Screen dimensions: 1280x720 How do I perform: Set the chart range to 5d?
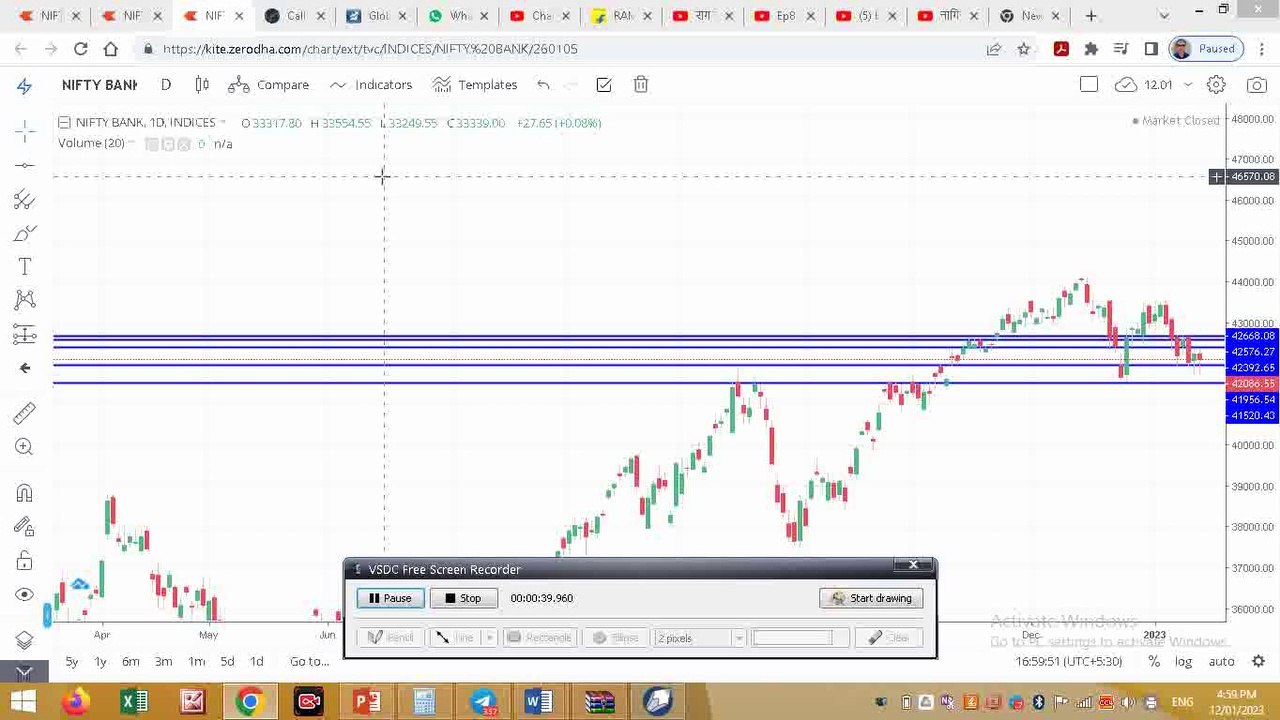[x=227, y=662]
